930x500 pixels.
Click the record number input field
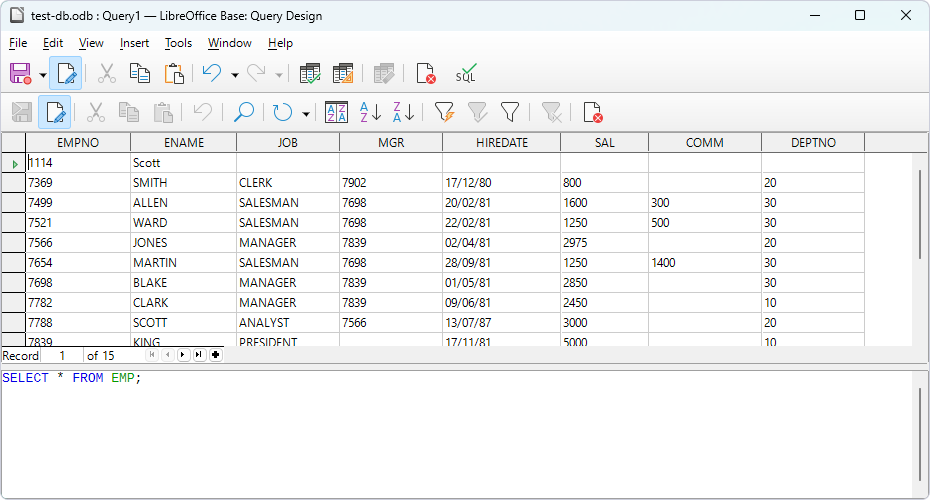tap(62, 355)
